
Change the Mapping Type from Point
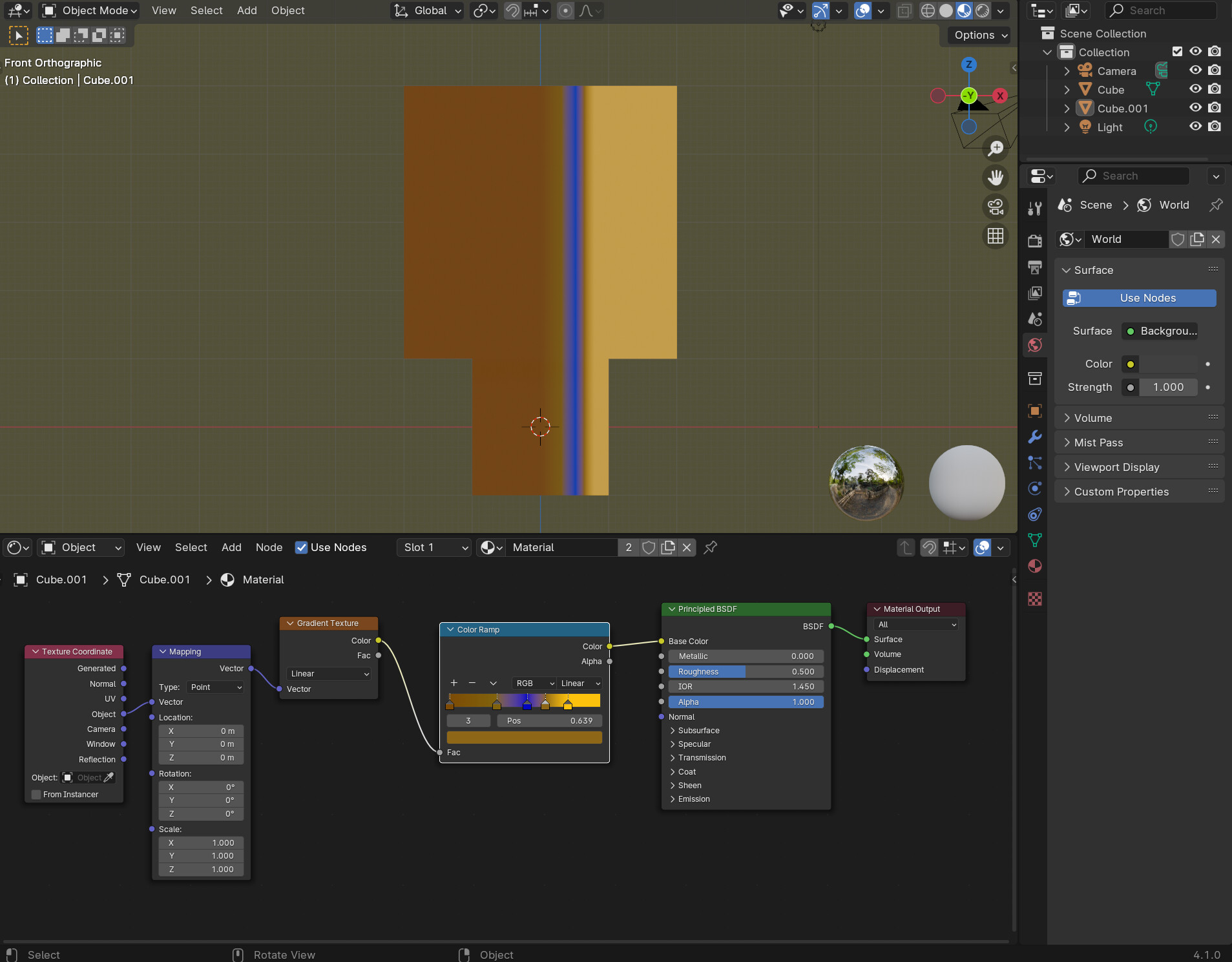coord(214,687)
